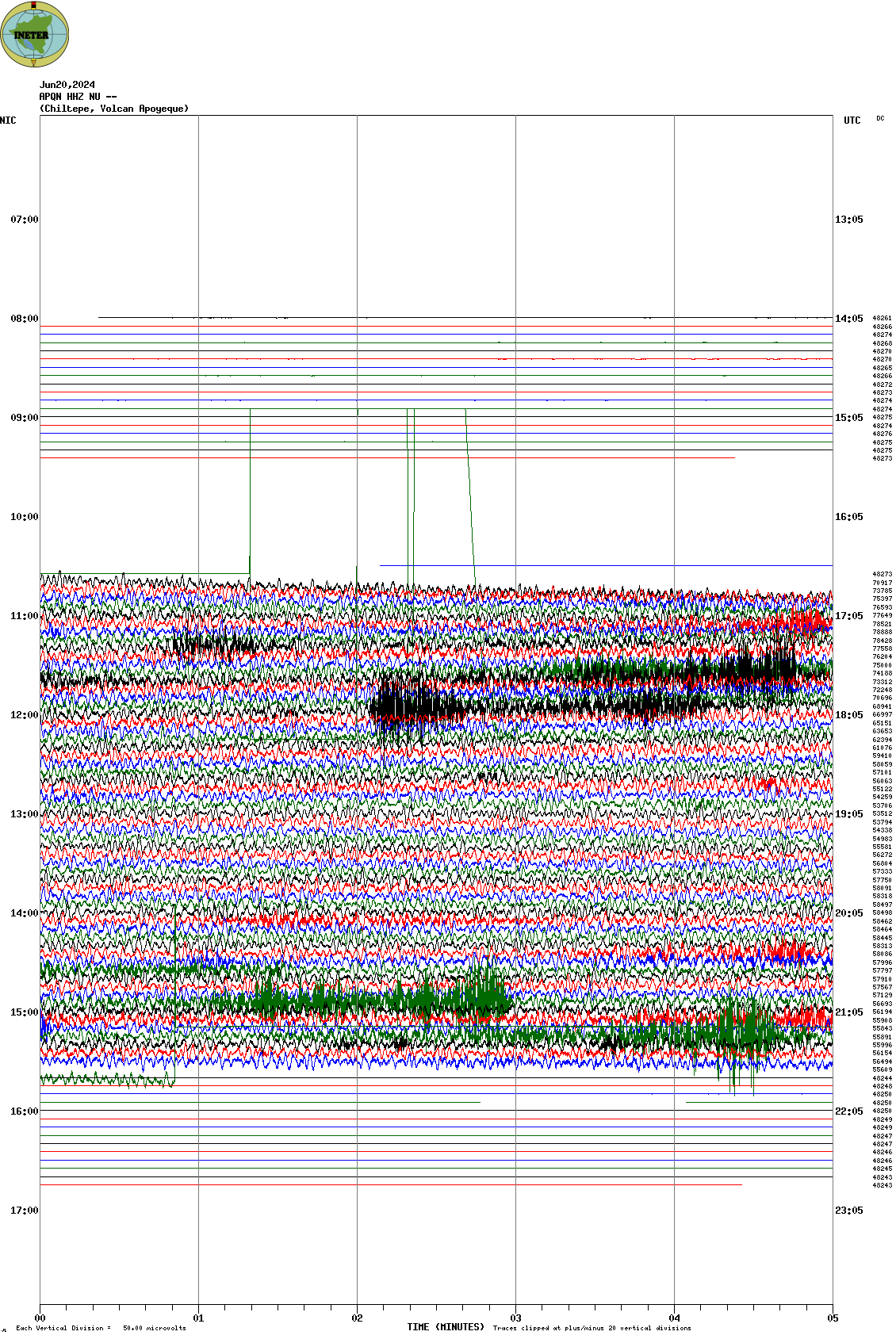Screen dimensions: 896x1339
Task: Click the traces clipped footnote text
Action: (592, 1328)
